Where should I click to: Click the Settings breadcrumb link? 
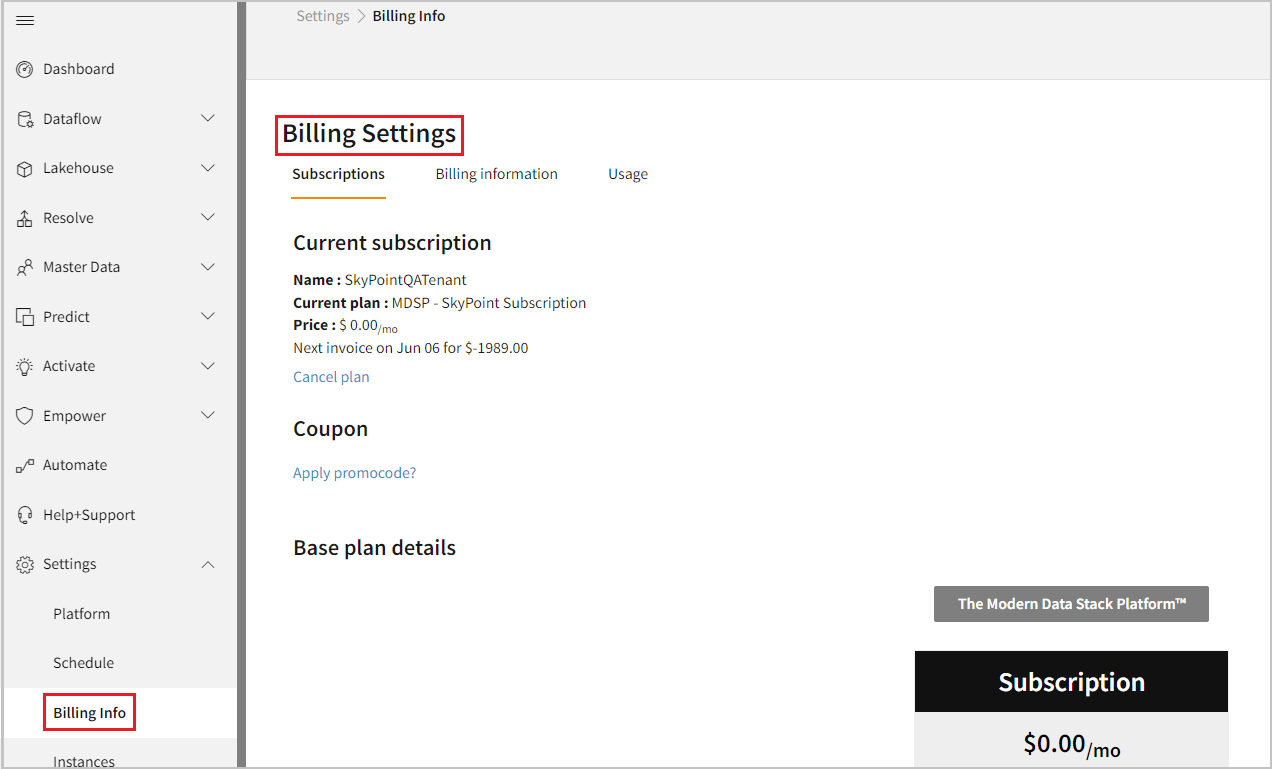(323, 16)
